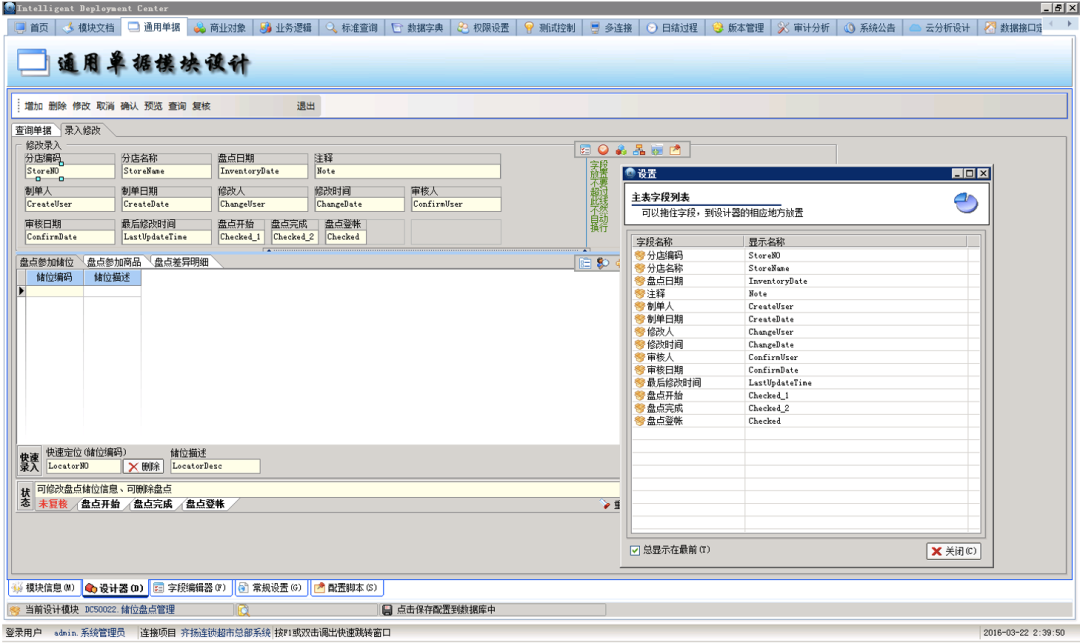
Task: Switch to the 业务逻辑 tab
Action: (x=286, y=28)
